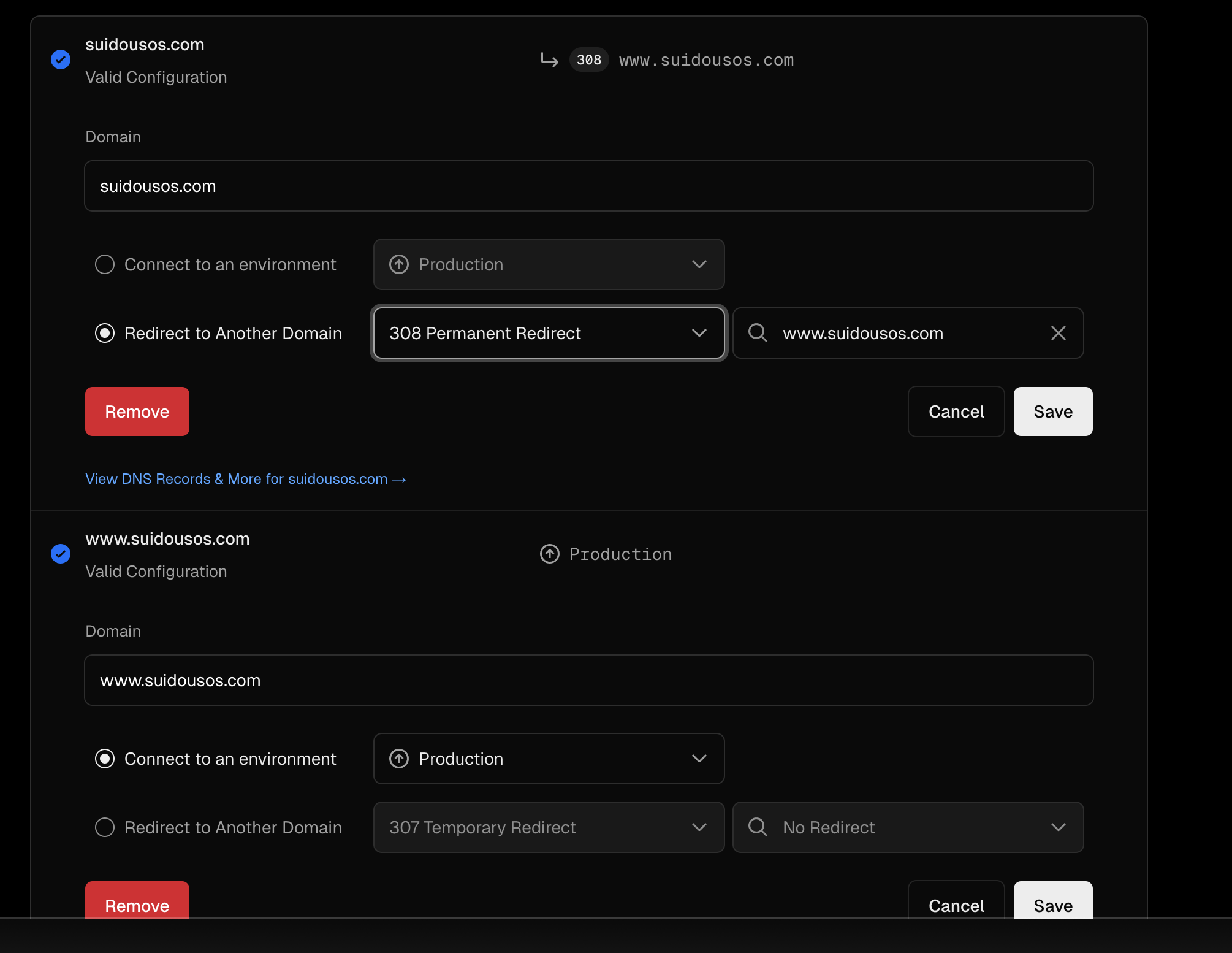Viewport: 1232px width, 953px height.
Task: Open the 307 Temporary Redirect dropdown
Action: coord(549,827)
